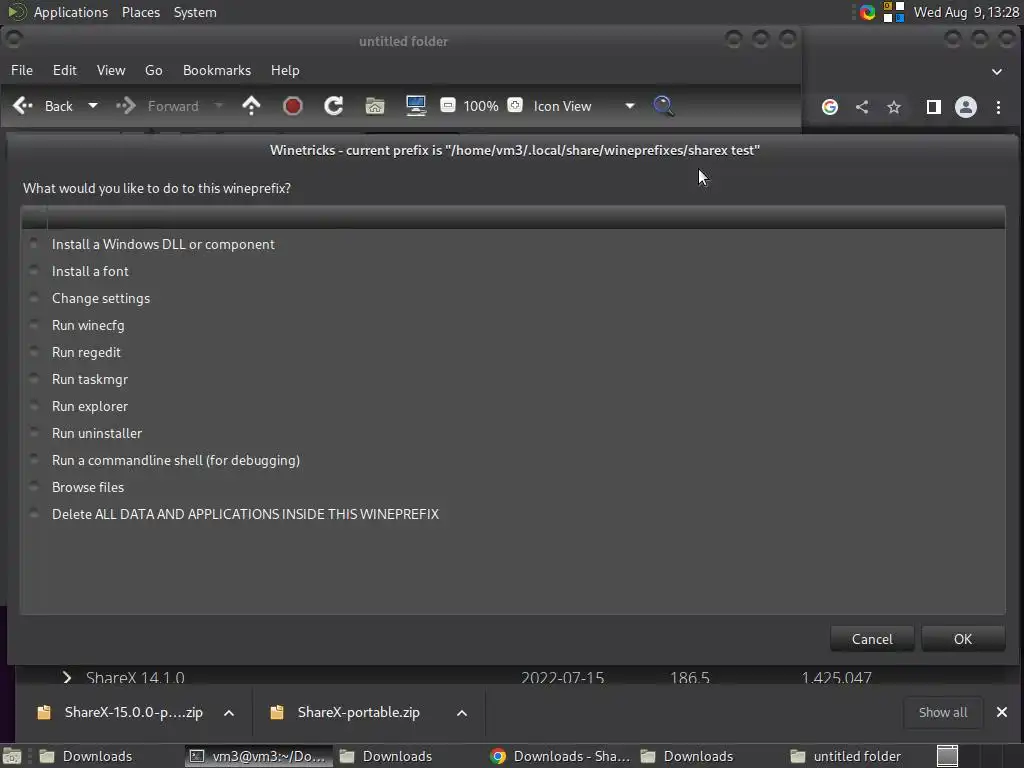Click workspace switcher at taskbar right
The height and width of the screenshot is (768, 1024).
(x=948, y=756)
